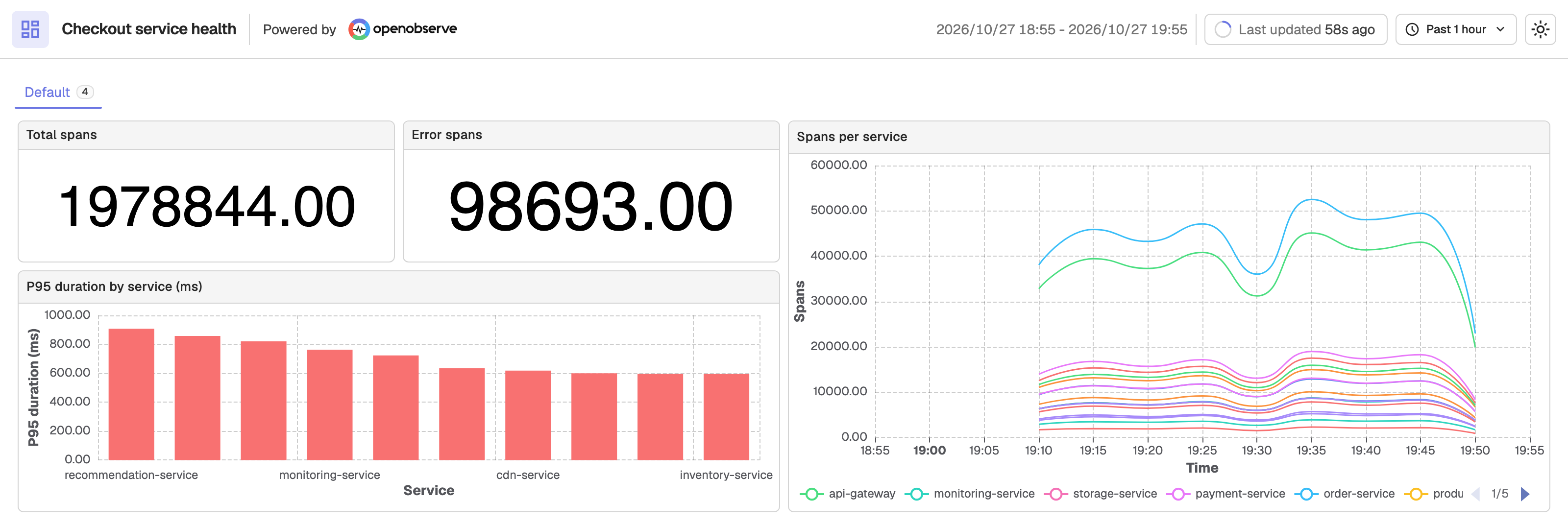This screenshot has height=525, width=1568.
Task: Click the OpenObserve logo
Action: click(x=402, y=28)
